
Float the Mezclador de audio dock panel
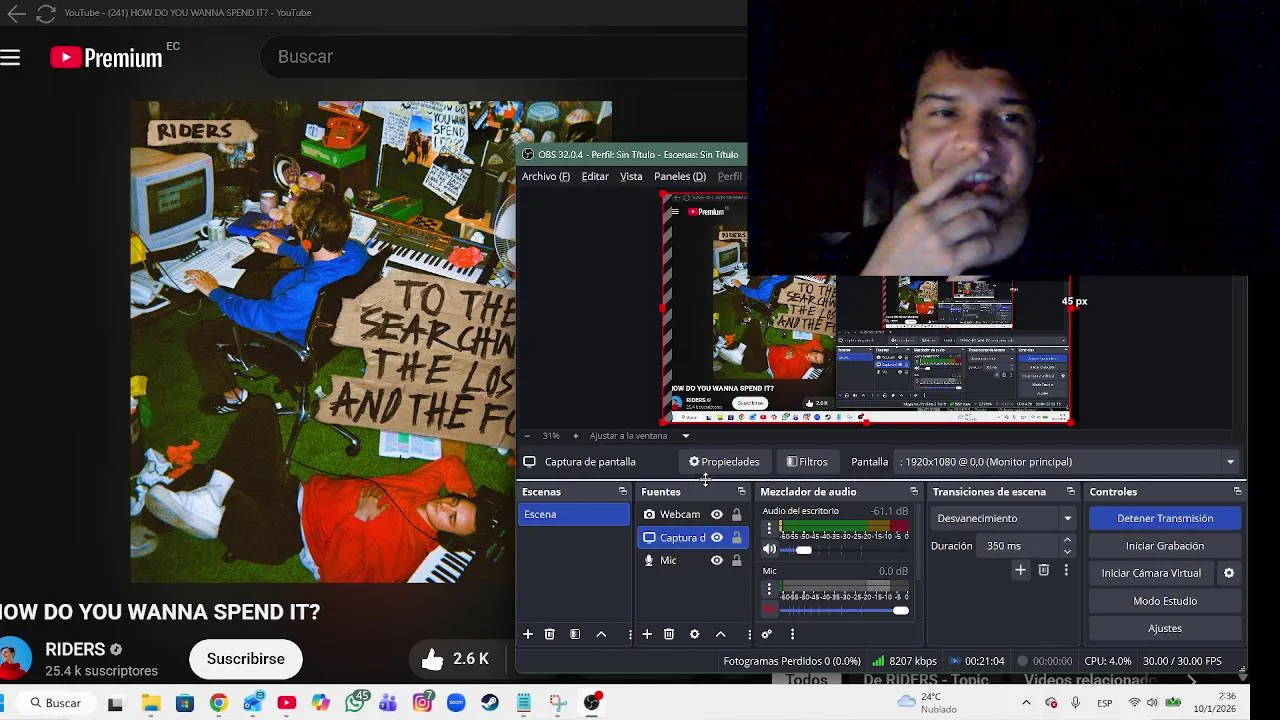[913, 492]
